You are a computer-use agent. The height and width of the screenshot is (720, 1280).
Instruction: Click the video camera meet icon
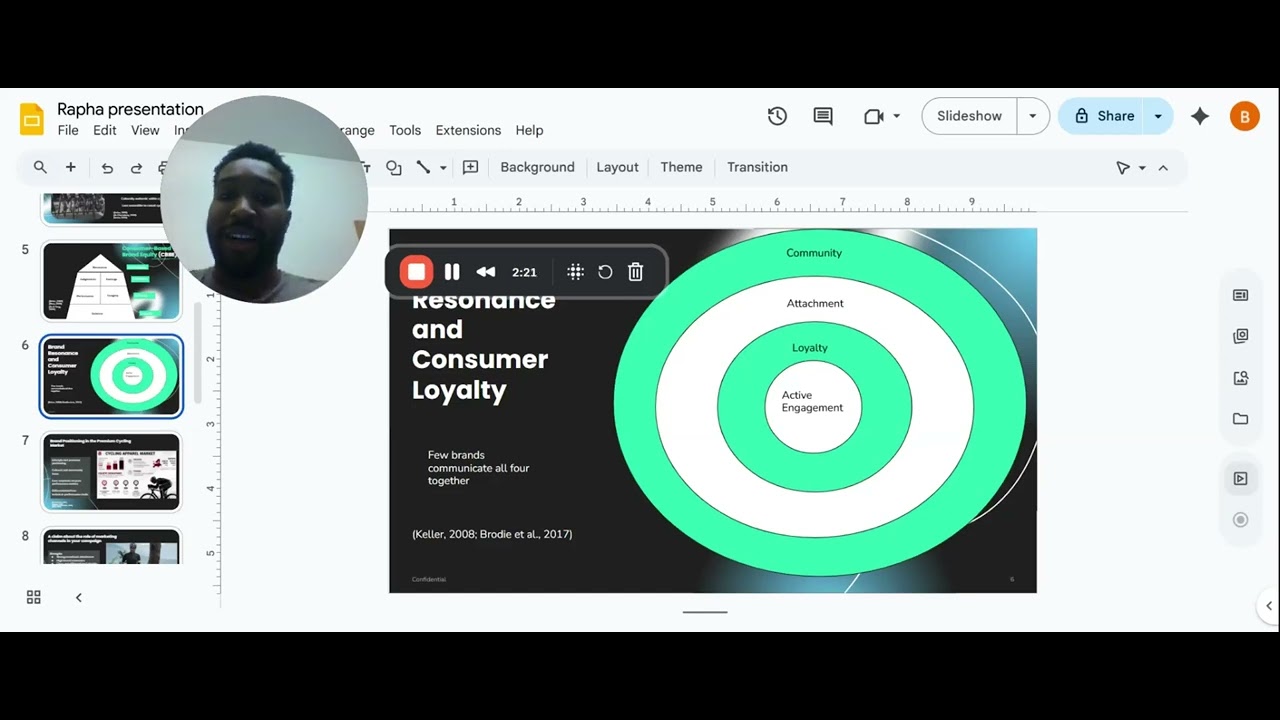coord(873,116)
